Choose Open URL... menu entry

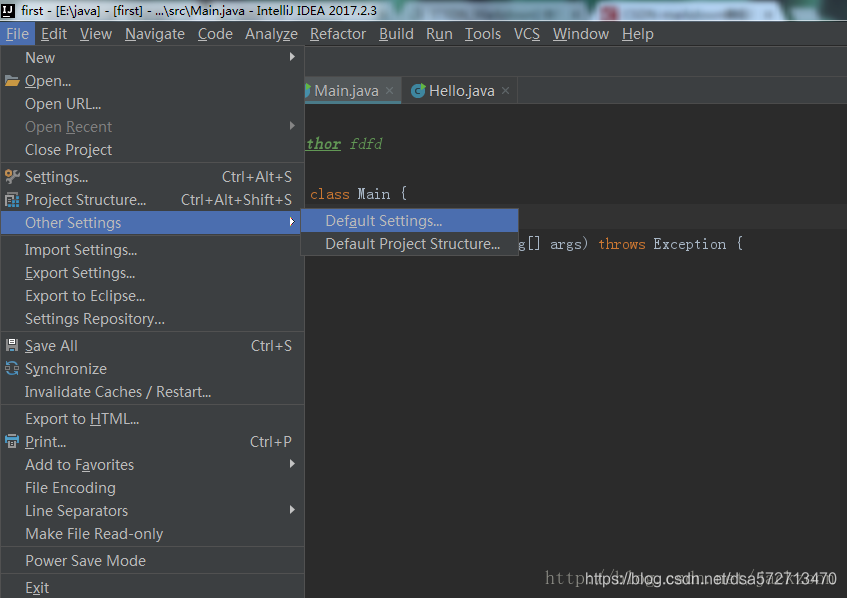(x=152, y=104)
